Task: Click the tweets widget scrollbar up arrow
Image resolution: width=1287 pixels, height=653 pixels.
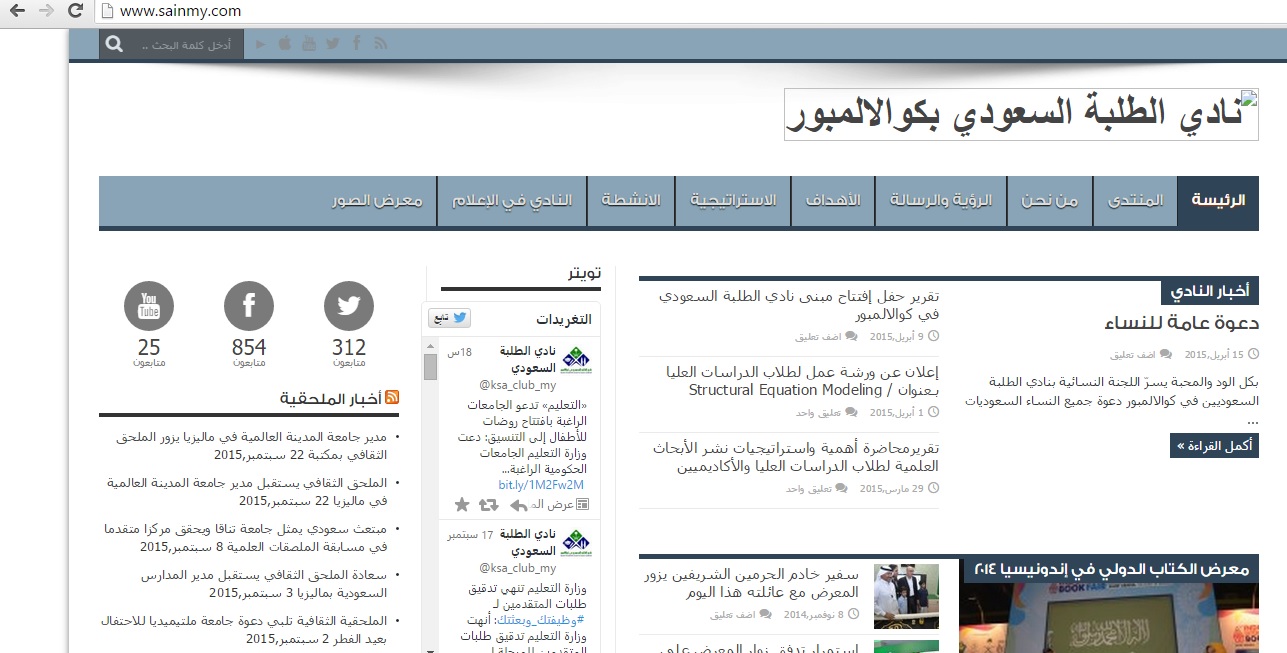Action: [431, 345]
